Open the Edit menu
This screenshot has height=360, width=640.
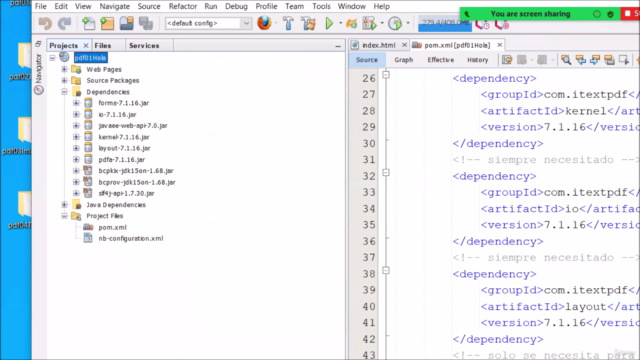(x=61, y=6)
